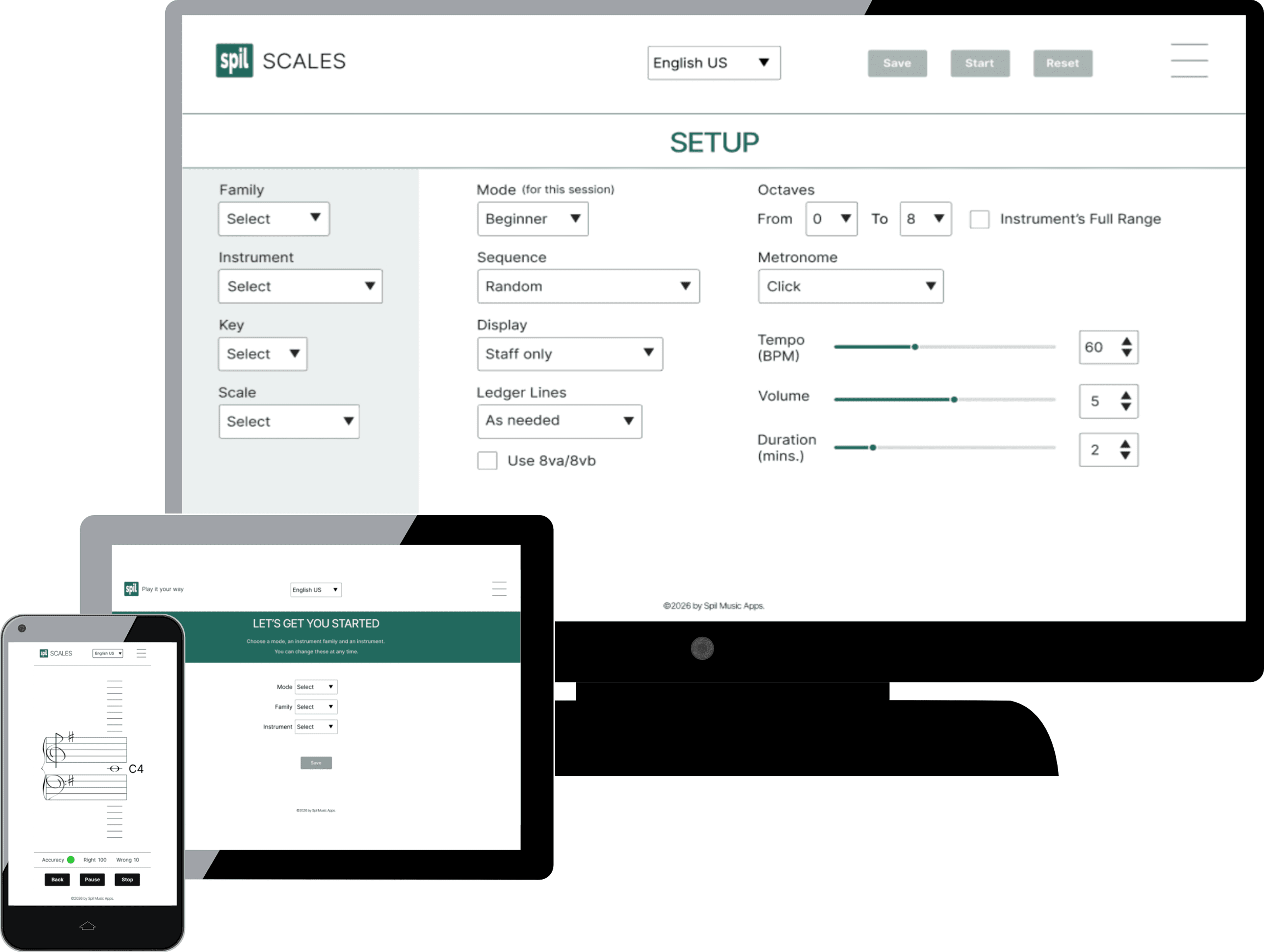Screen dimensions: 1264x952
Task: Tap Stop on the phone playback bar
Action: (x=127, y=880)
